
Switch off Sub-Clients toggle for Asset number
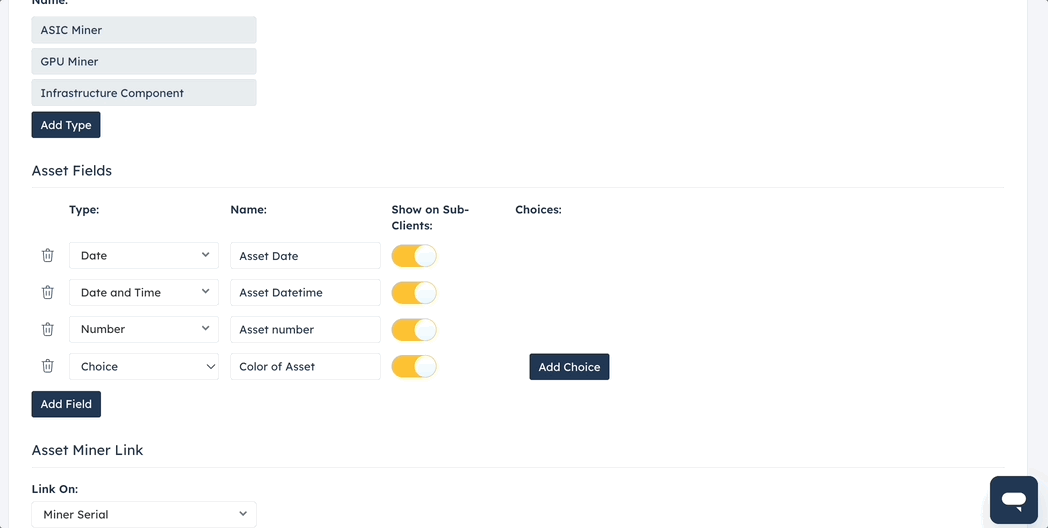[x=414, y=329]
